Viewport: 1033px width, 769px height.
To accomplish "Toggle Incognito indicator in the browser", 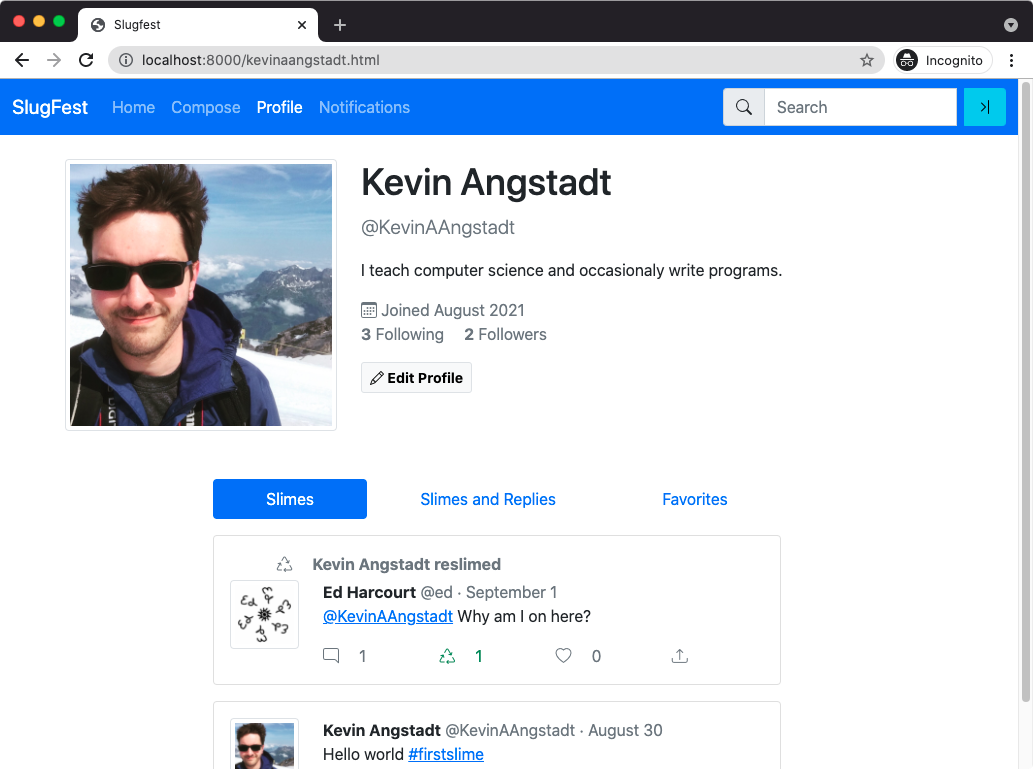I will point(941,60).
